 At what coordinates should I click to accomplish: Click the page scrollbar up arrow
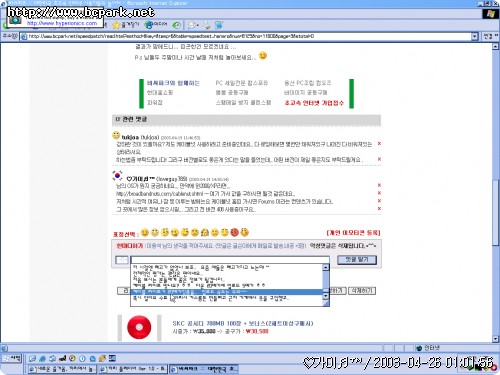pos(495,46)
